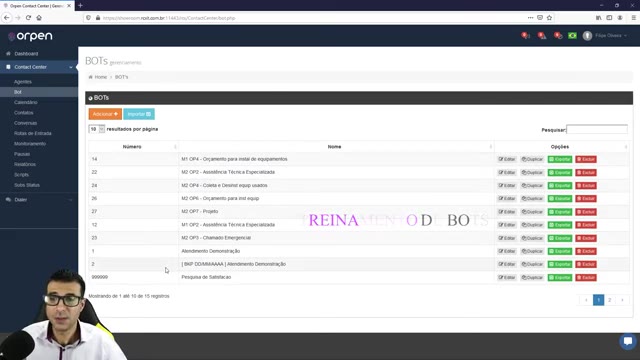Expand the Dialer menu

[39, 200]
